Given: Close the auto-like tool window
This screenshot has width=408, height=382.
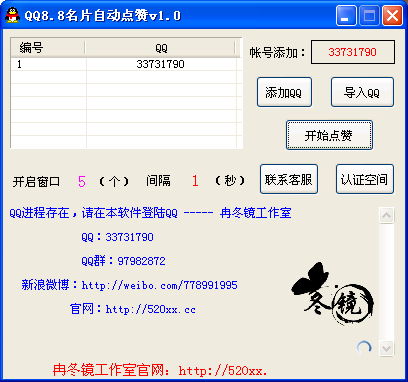Looking at the screenshot, I should [x=392, y=15].
